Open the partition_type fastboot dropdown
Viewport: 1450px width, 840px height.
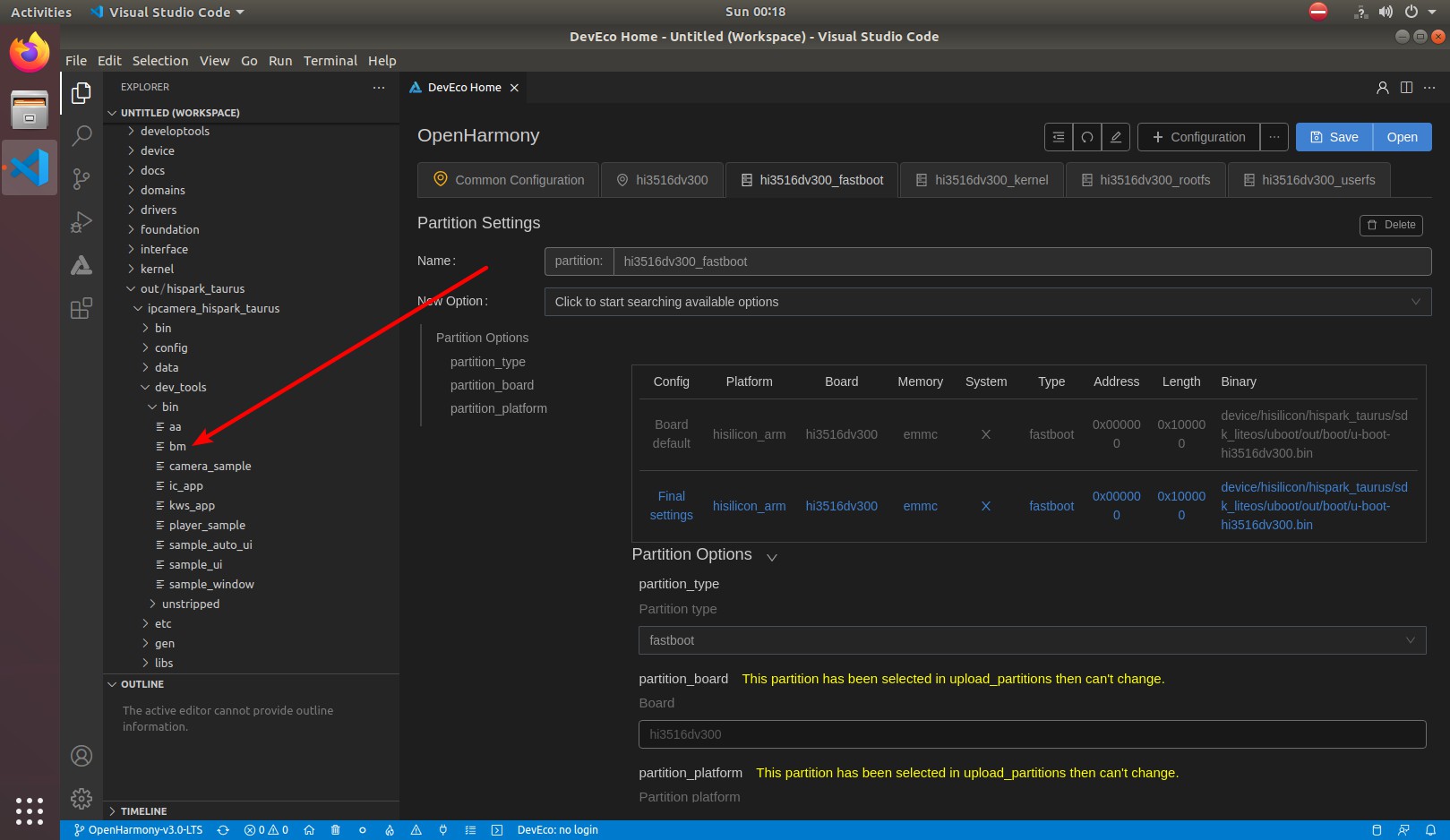pyautogui.click(x=1032, y=640)
